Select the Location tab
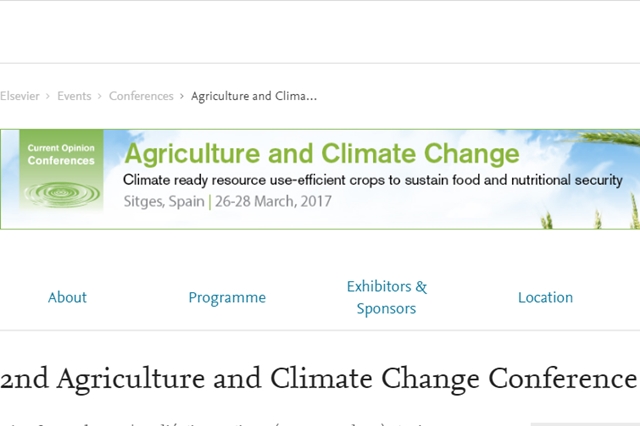 545,297
